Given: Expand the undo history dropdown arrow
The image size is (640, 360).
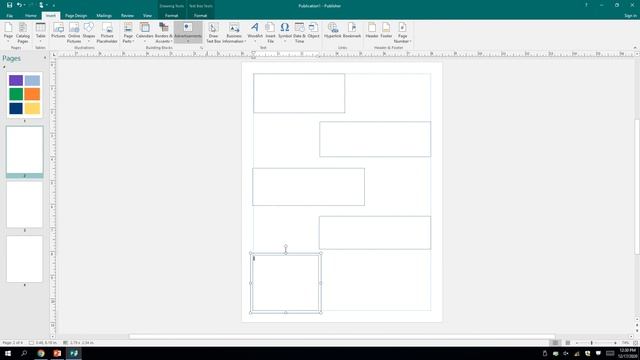Looking at the screenshot, I should pyautogui.click(x=24, y=5).
